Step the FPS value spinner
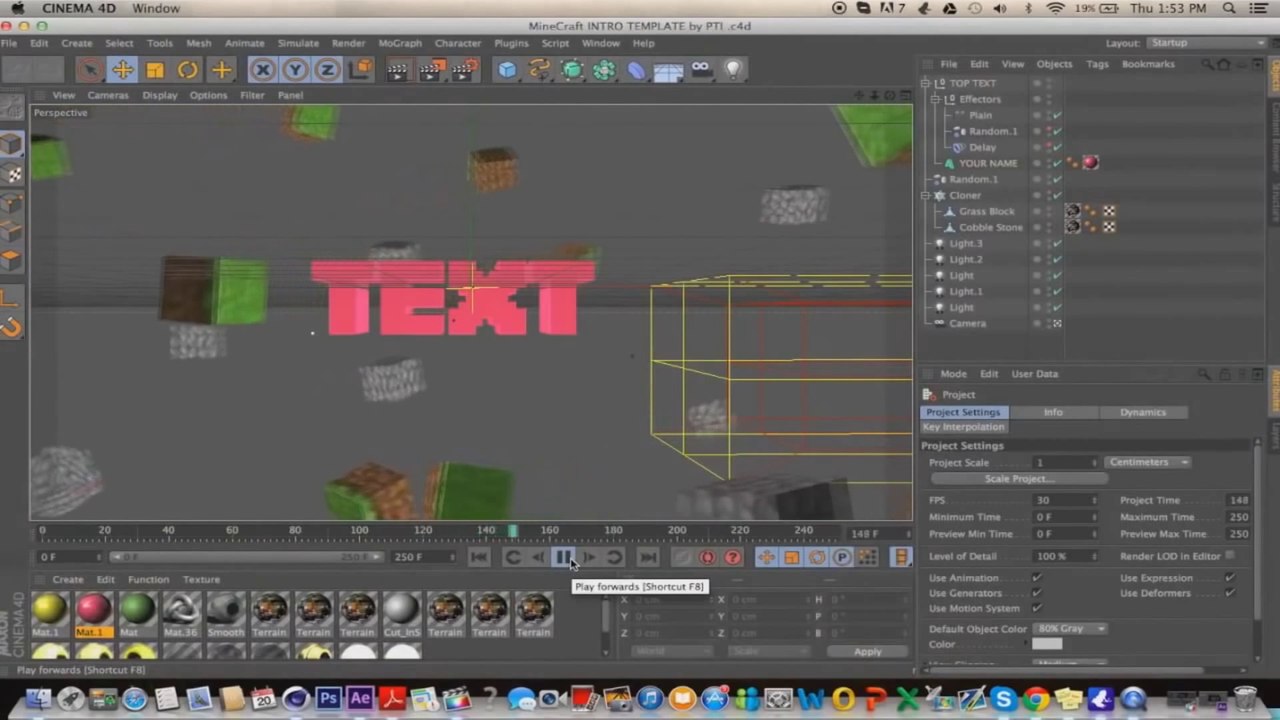Image resolution: width=1280 pixels, height=720 pixels. 1094,500
